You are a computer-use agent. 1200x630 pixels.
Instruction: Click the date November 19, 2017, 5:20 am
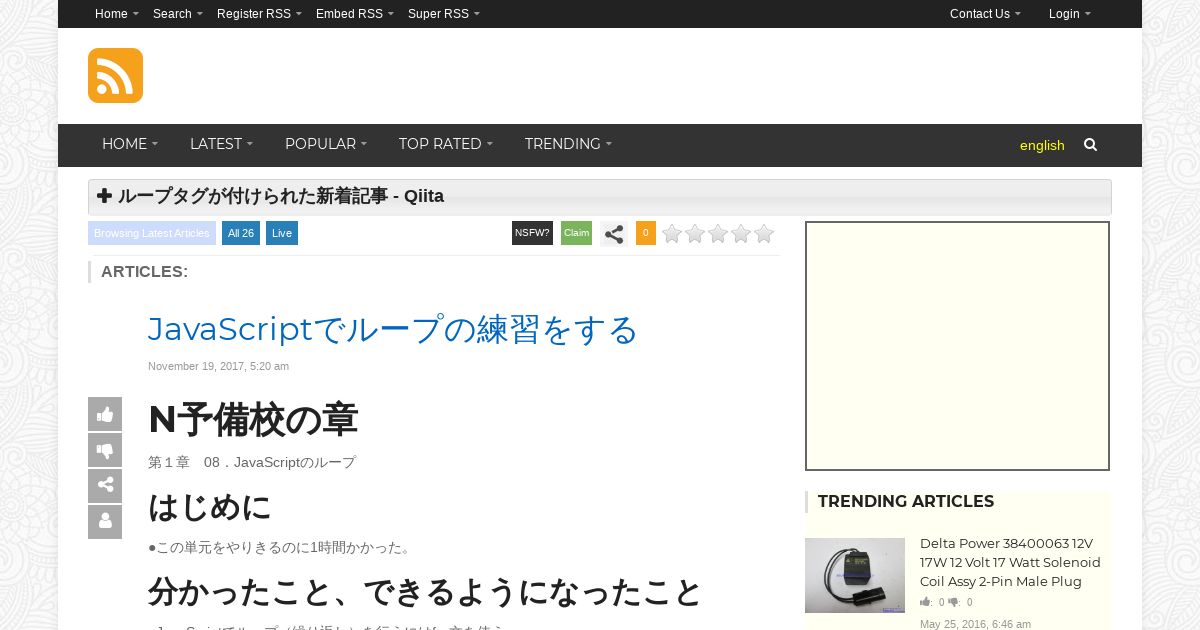click(x=218, y=366)
